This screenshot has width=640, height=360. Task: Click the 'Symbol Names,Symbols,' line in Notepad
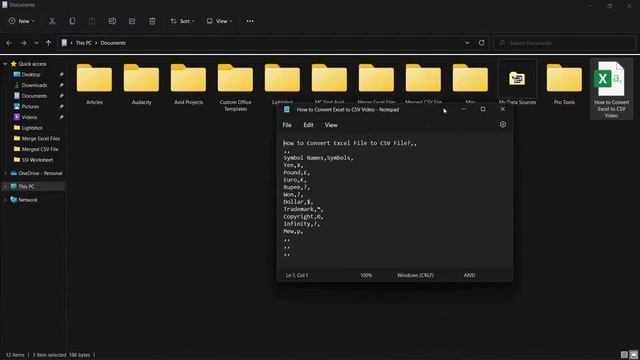pos(318,158)
